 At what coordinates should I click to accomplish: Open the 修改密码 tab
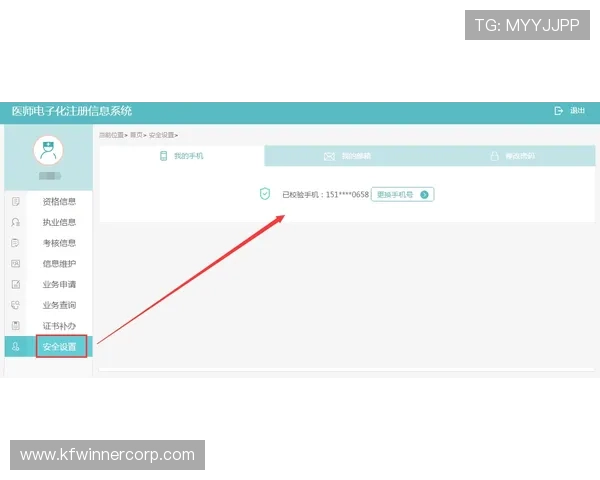[513, 156]
